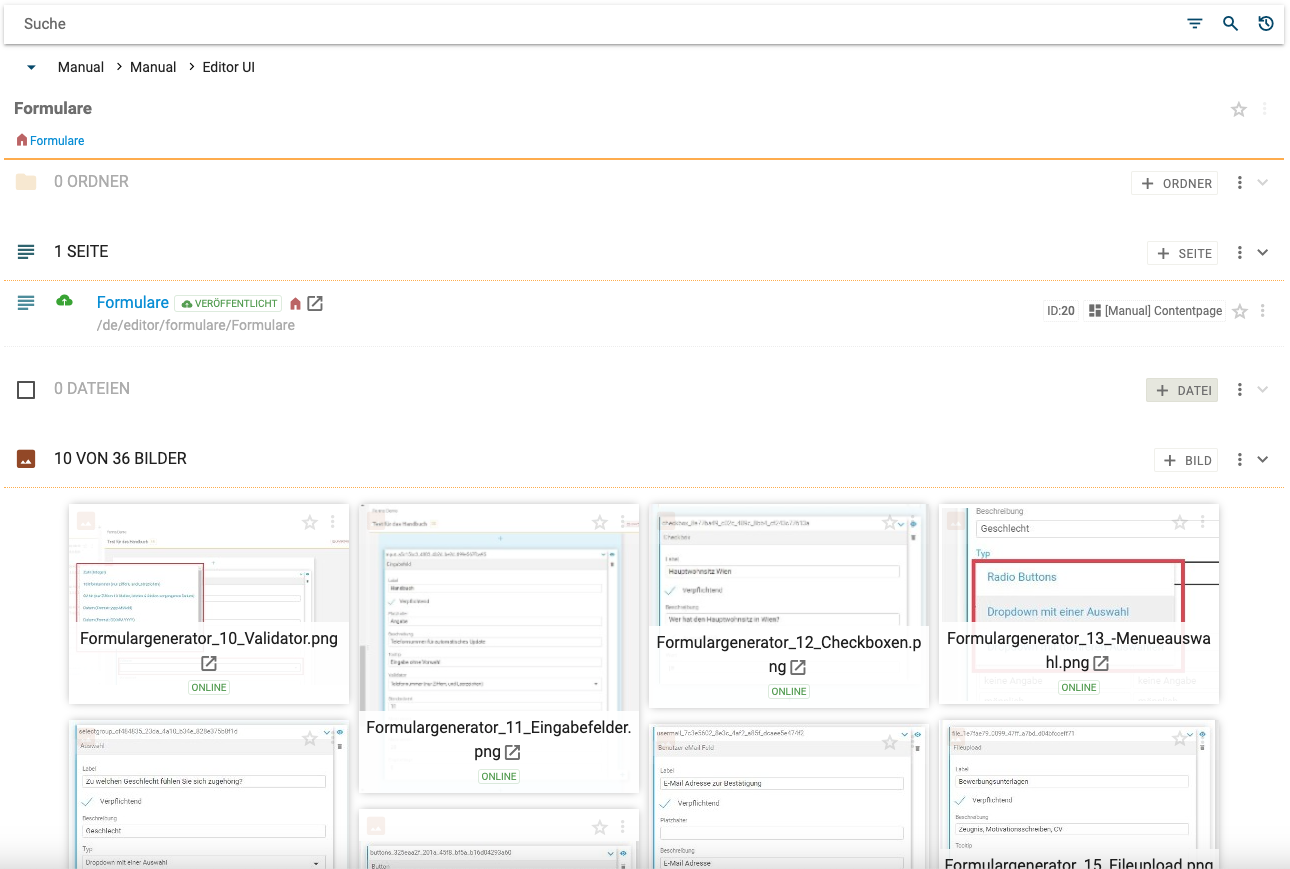Click the [Manual] Contentpage template label
1290x869 pixels.
(x=1155, y=311)
